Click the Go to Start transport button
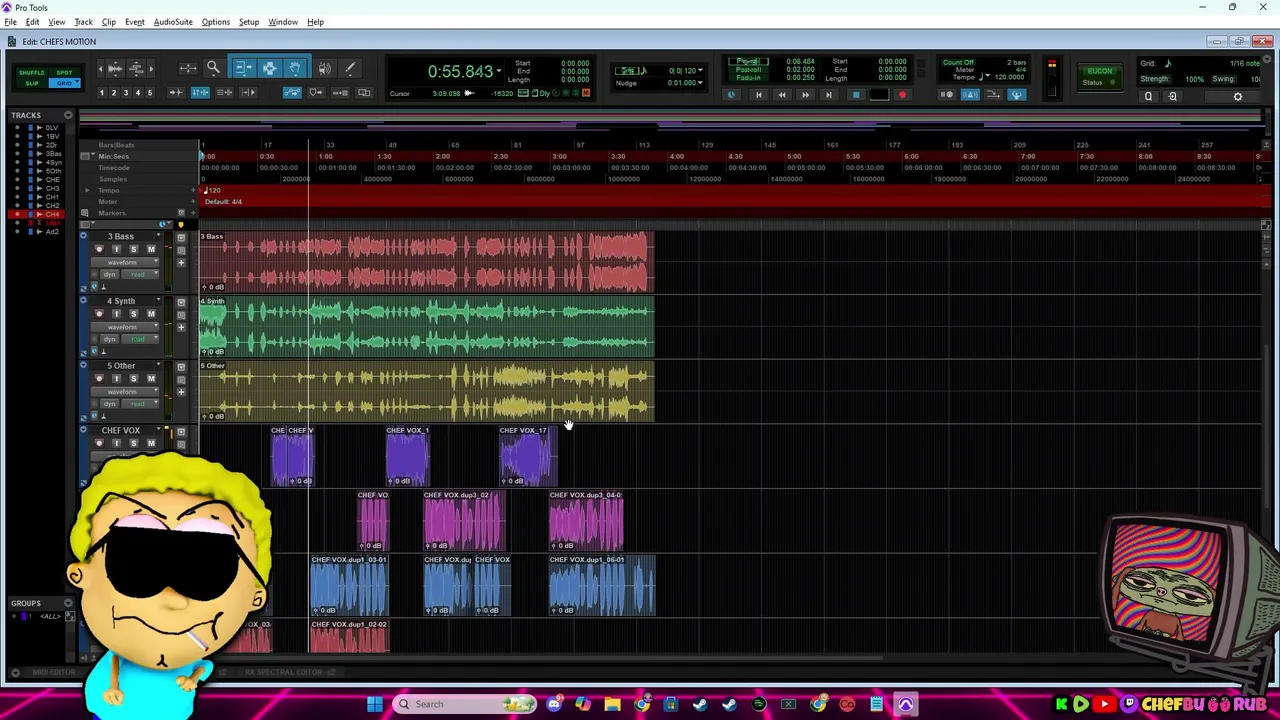Screen dimensions: 1280x720 [758, 95]
